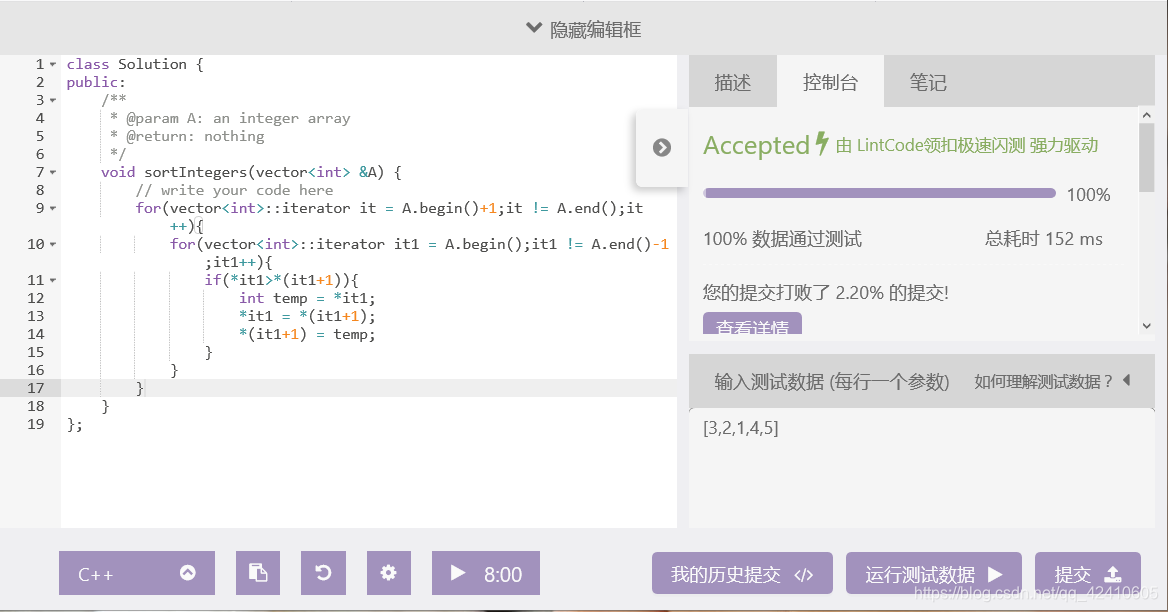Viewport: 1168px width, 612px height.
Task: Fold the sortIntegers function at line 7
Action: (51, 171)
